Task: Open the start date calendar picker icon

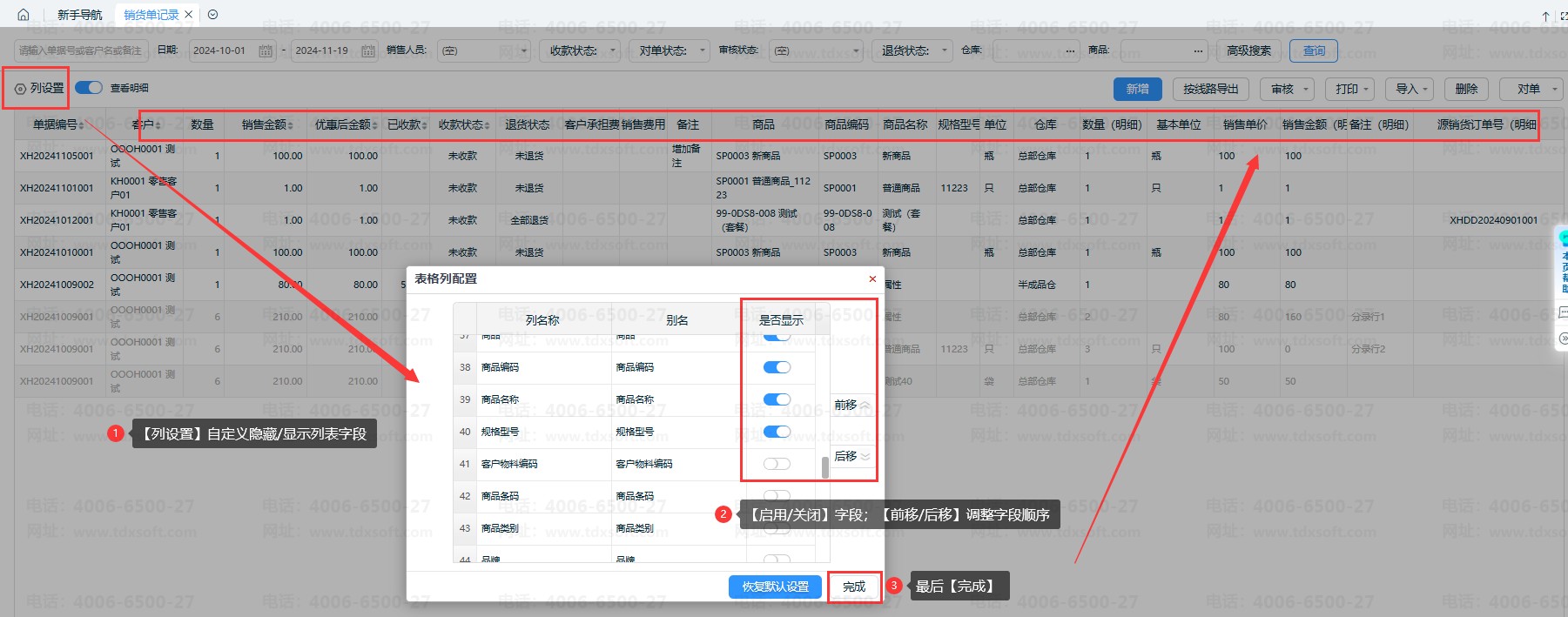Action: pyautogui.click(x=266, y=51)
